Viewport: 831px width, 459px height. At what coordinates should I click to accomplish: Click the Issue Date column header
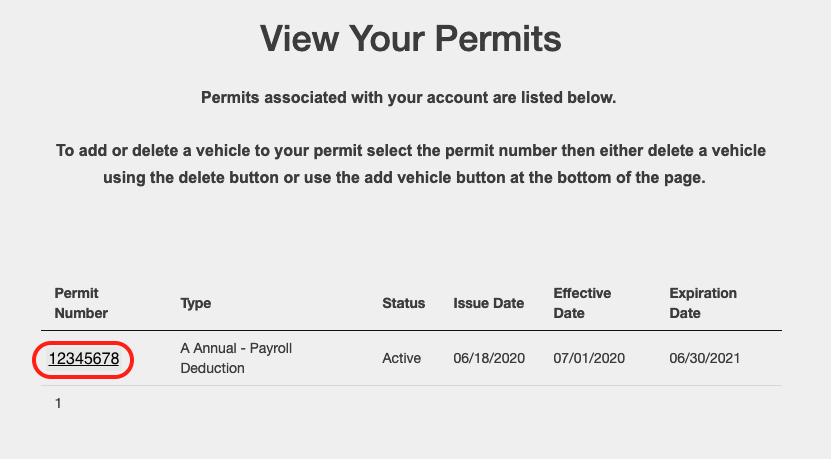[x=488, y=303]
